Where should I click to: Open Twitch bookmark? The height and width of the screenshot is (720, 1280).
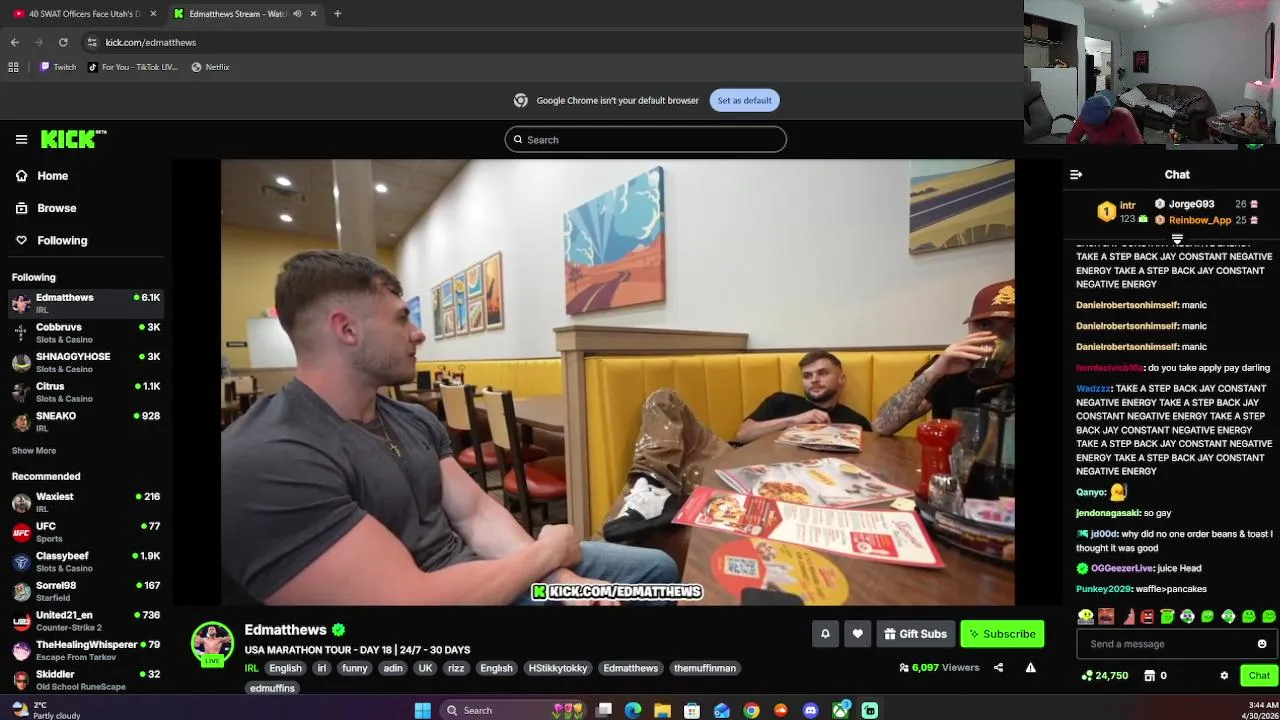click(58, 67)
